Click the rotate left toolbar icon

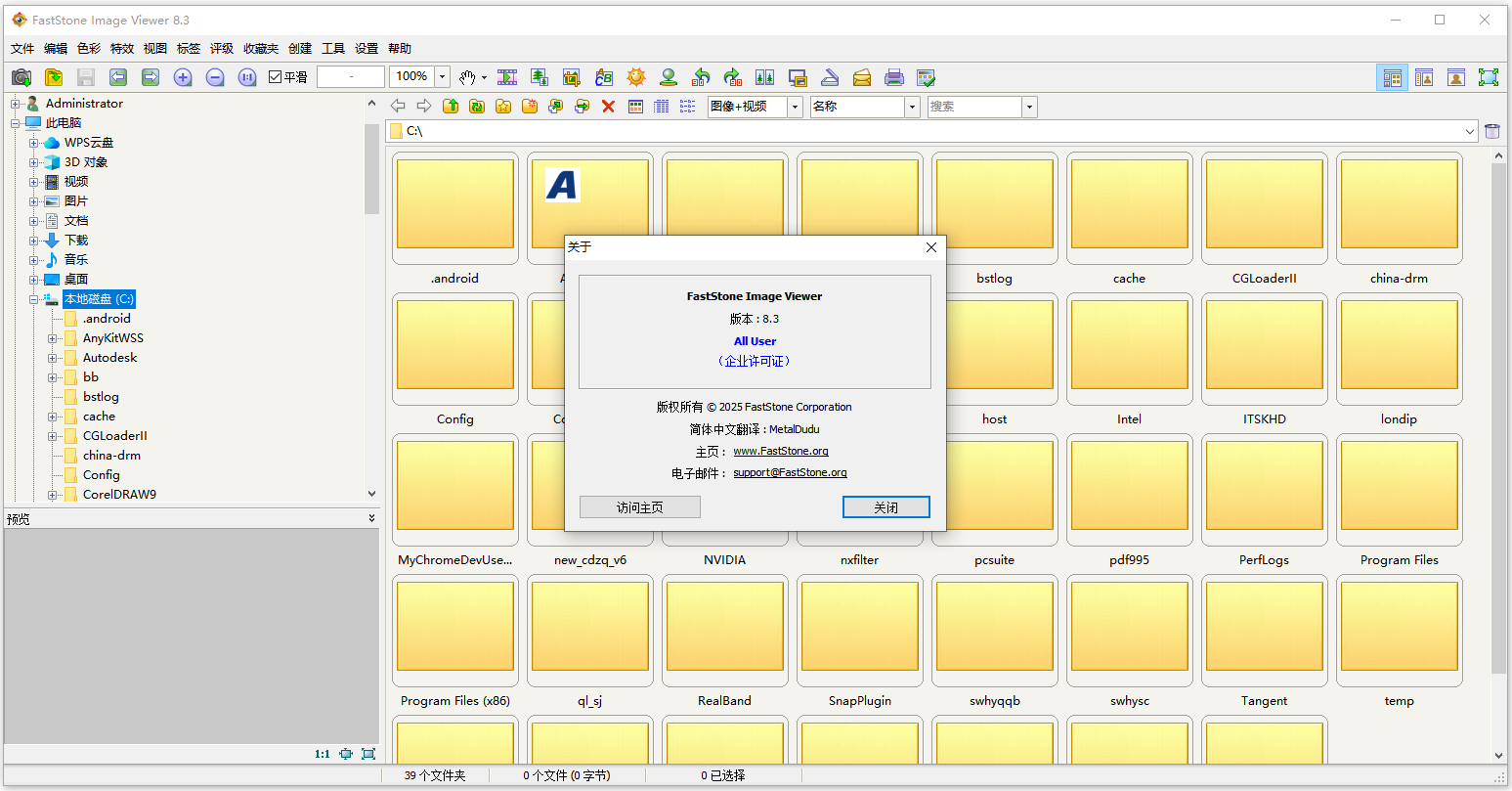coord(701,77)
